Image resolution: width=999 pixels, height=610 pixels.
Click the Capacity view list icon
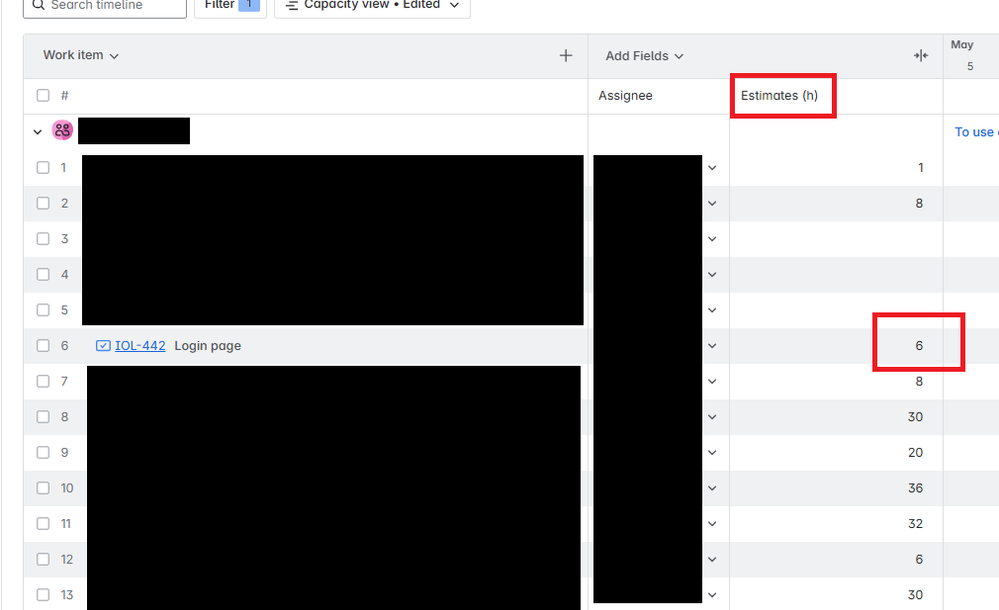pyautogui.click(x=292, y=5)
